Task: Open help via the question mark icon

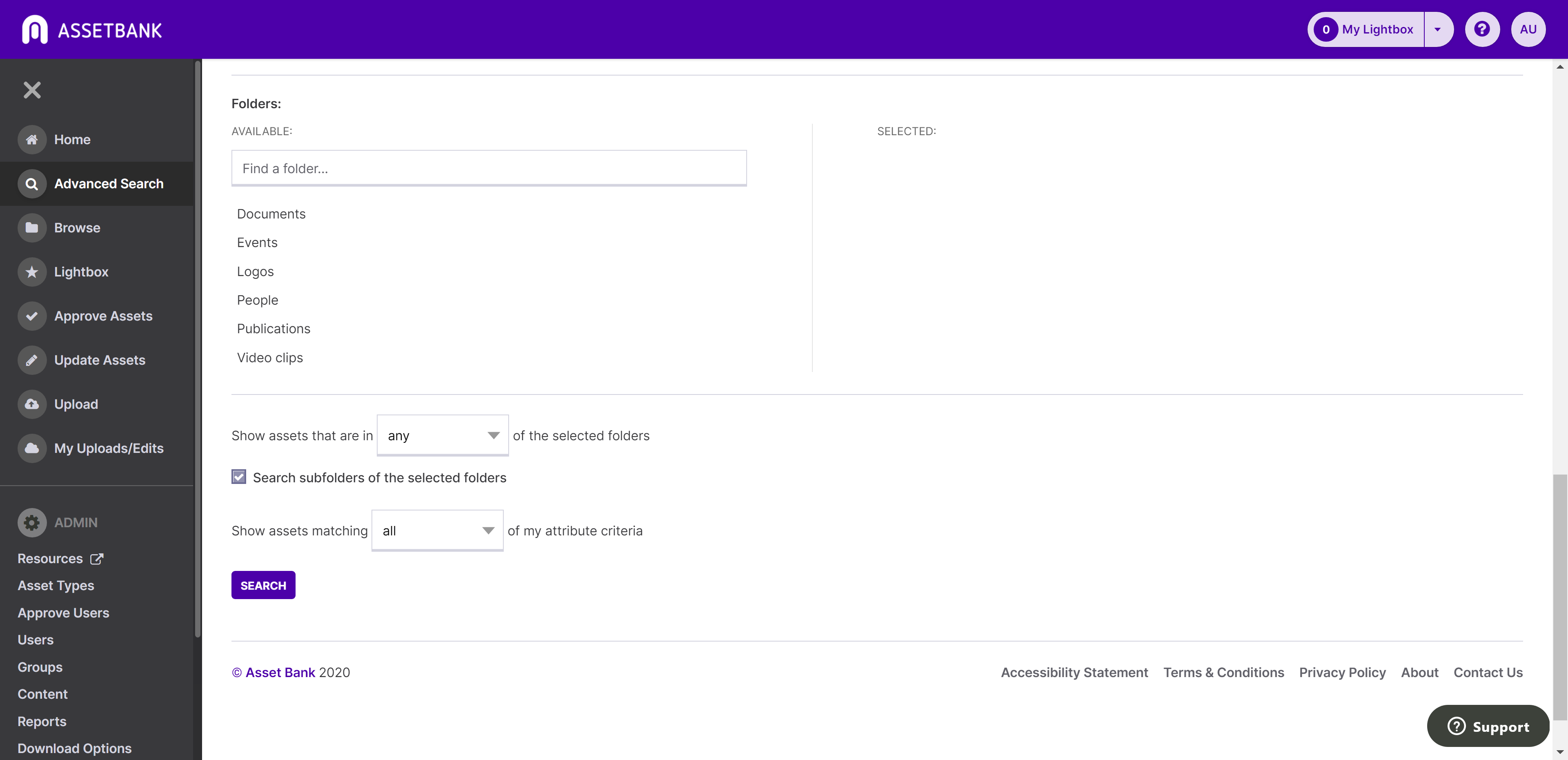Action: coord(1482,29)
